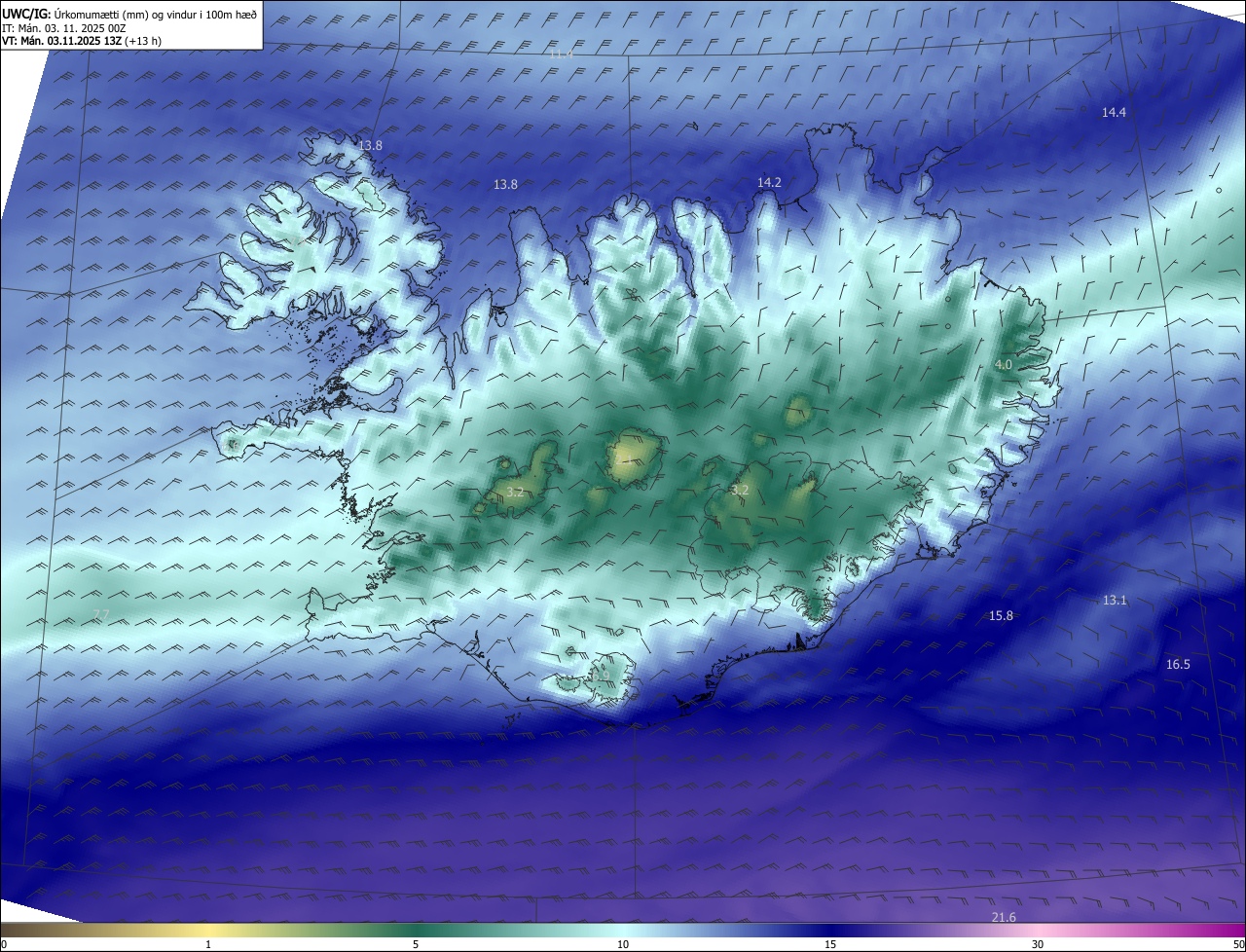Click the color bar tick label 0

(4, 945)
